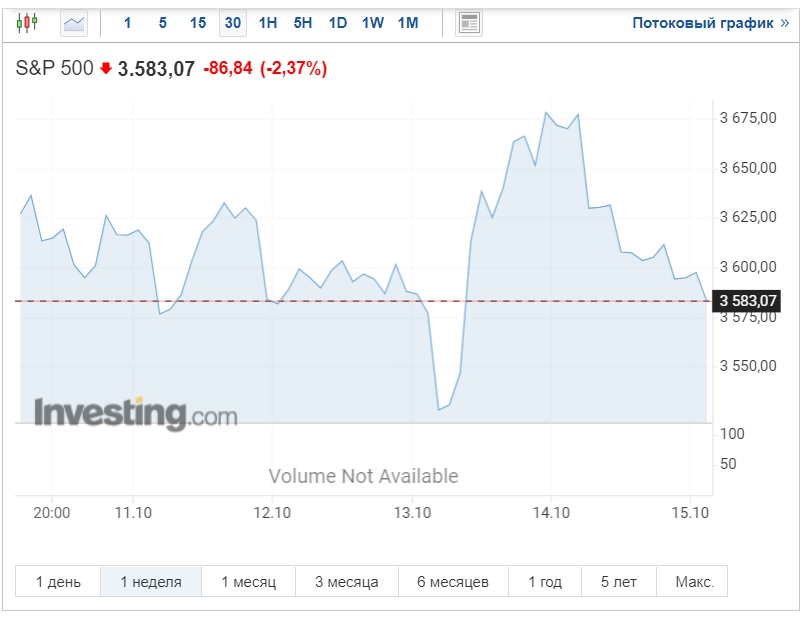Click the 13.10 date axis label
The width and height of the screenshot is (807, 623).
(412, 513)
